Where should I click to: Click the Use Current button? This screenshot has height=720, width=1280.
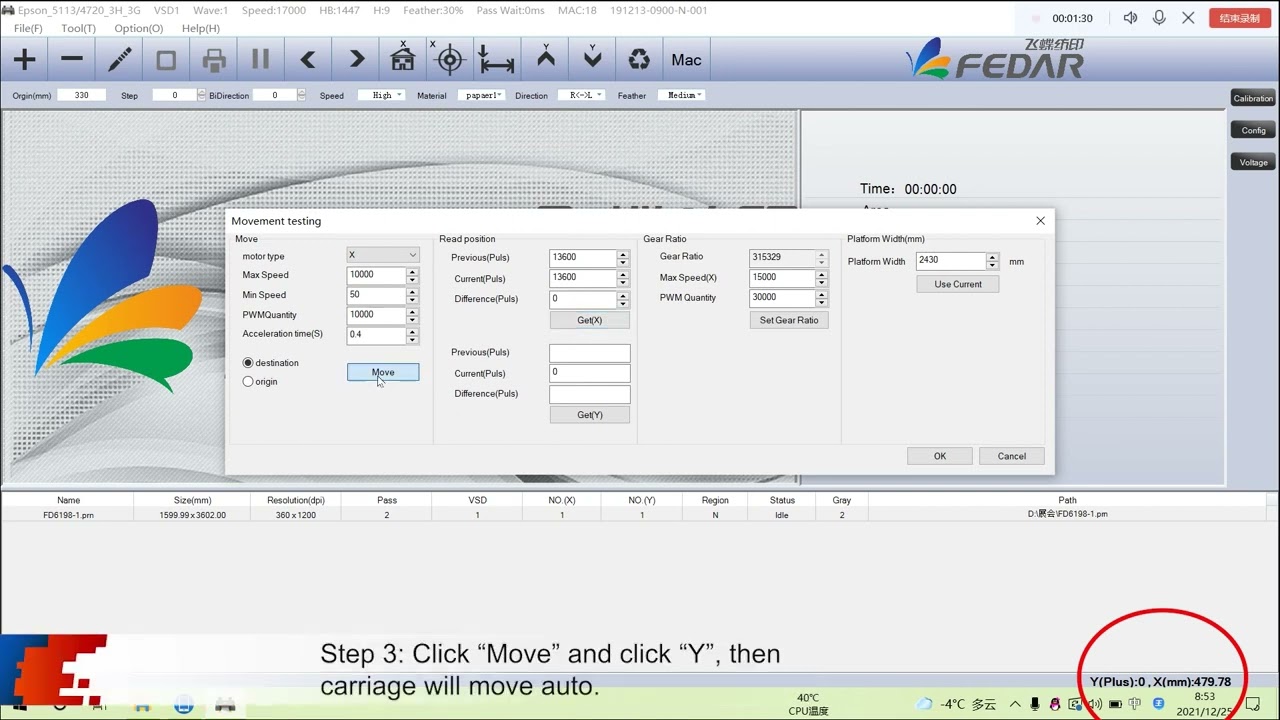point(958,284)
